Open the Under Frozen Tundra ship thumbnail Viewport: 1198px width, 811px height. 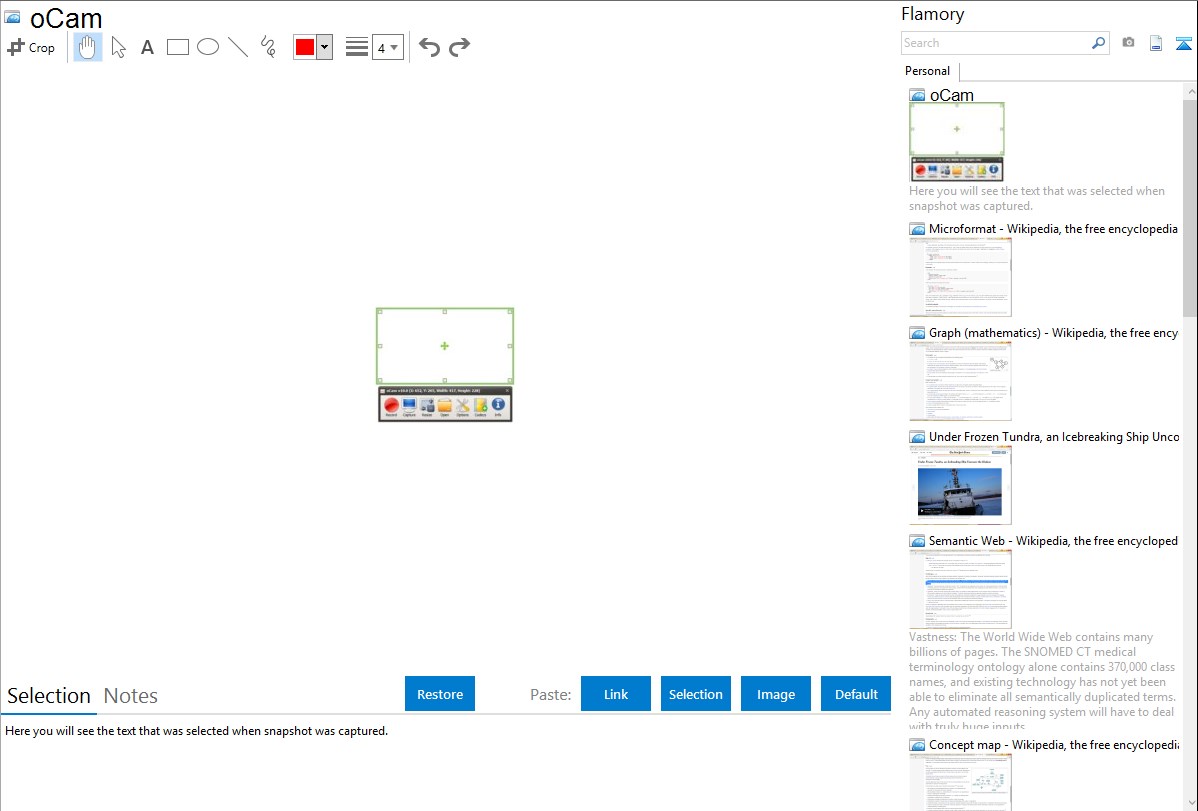click(x=960, y=485)
